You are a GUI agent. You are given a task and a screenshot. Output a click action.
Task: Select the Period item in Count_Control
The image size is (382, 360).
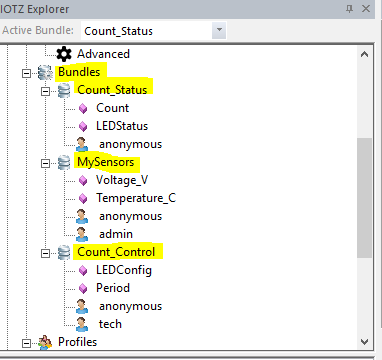click(x=113, y=288)
